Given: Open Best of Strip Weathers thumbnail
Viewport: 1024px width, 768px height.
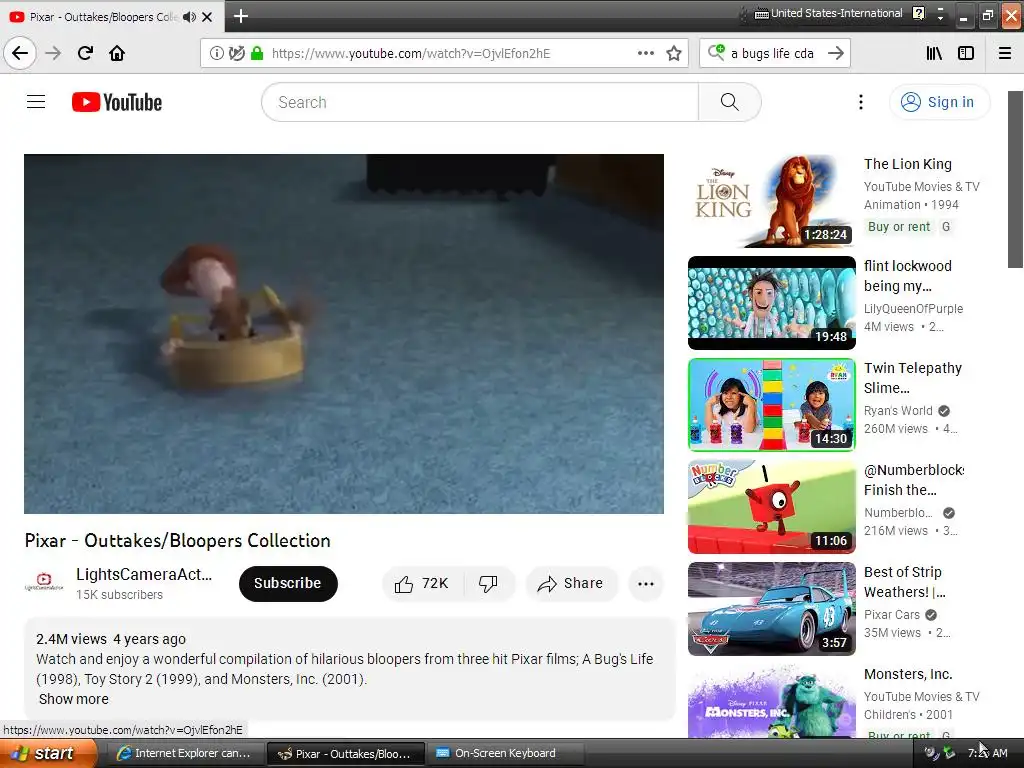Looking at the screenshot, I should [771, 609].
